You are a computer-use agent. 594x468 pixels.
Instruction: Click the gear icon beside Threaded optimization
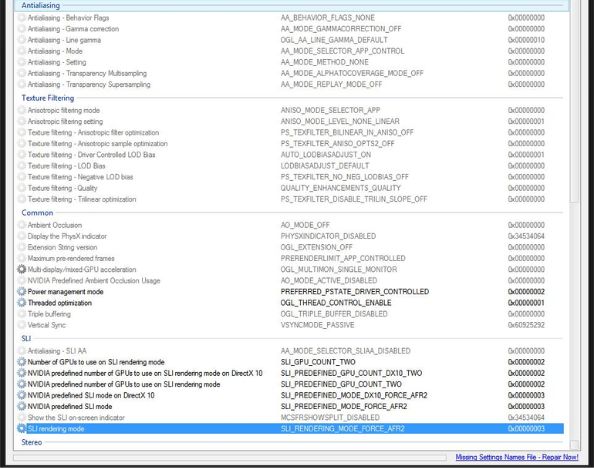pos(22,303)
